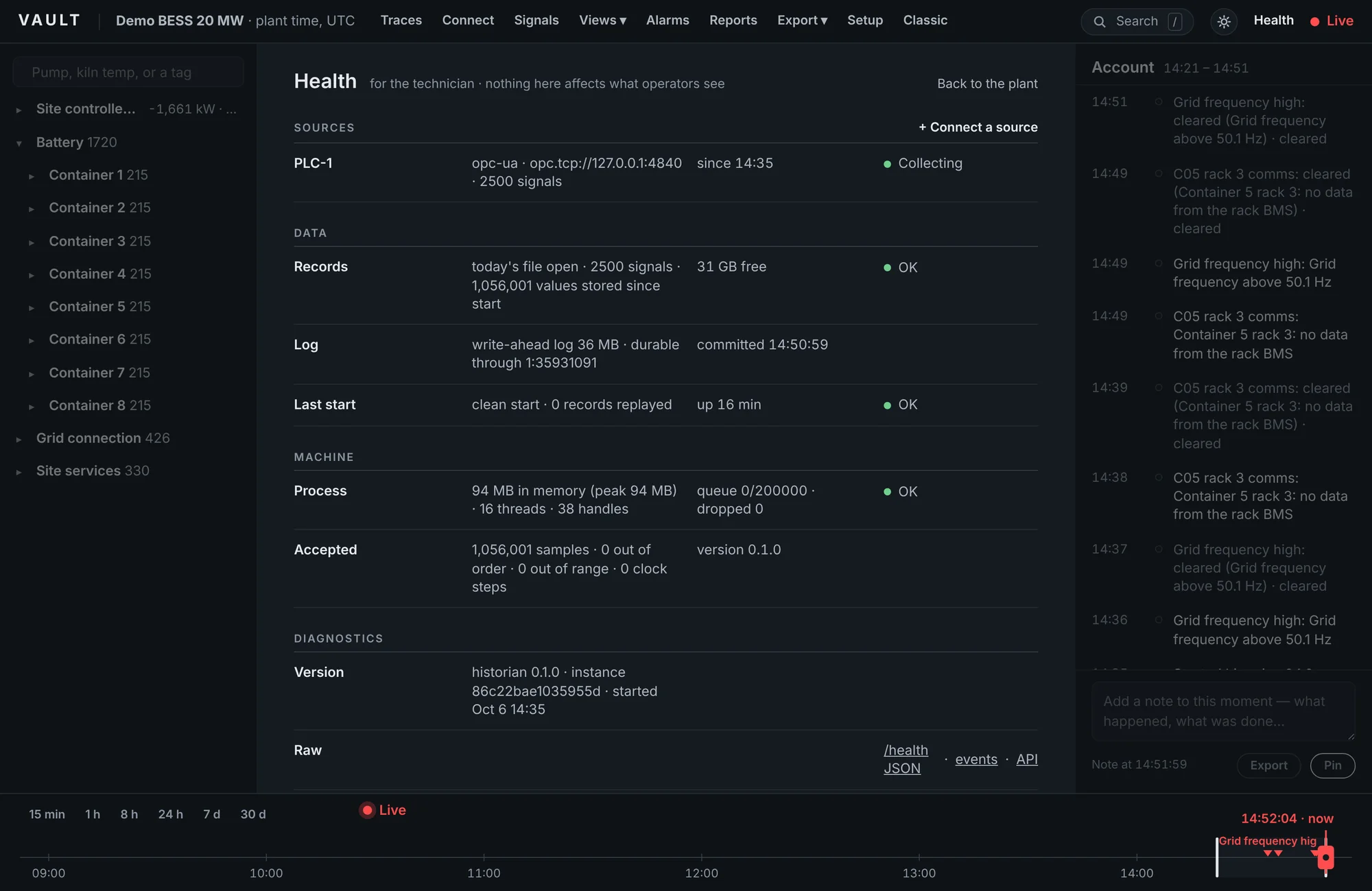Switch to the Classic view
The width and height of the screenshot is (1372, 891).
click(925, 21)
